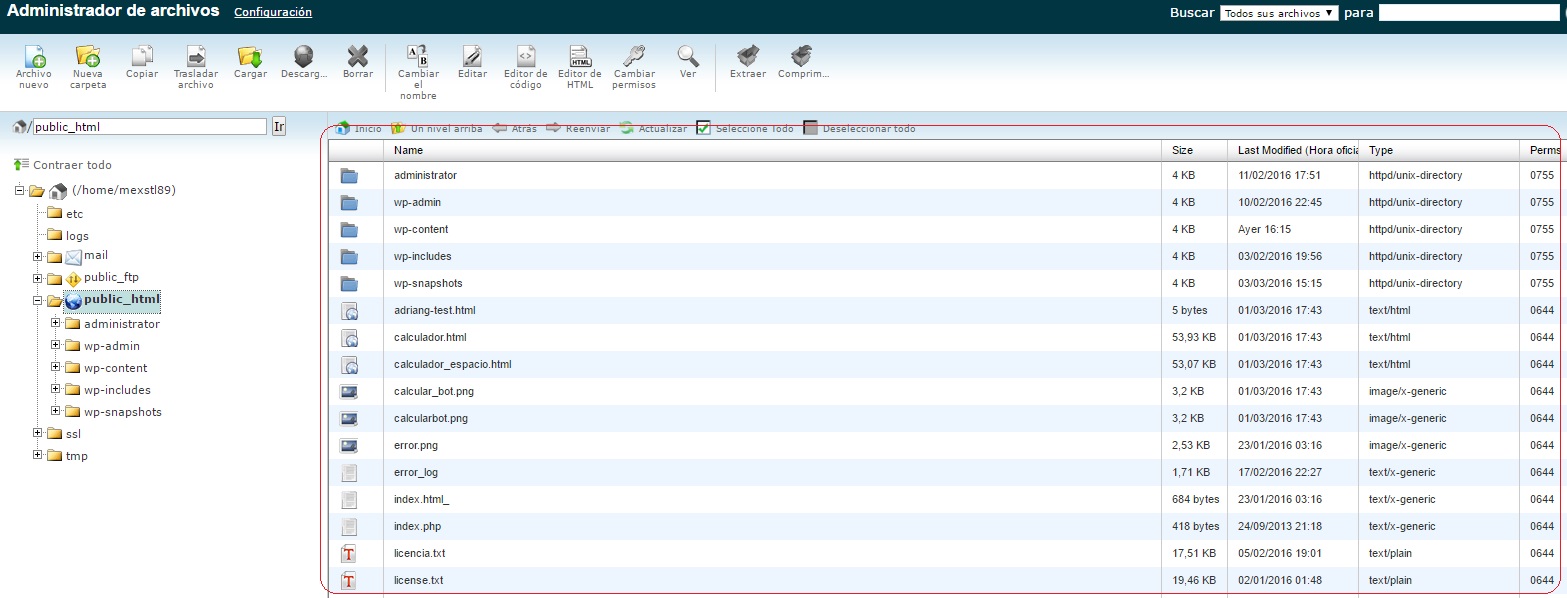The width and height of the screenshot is (1567, 598).
Task: Click the Nueva carpeta toolbar icon
Action: click(x=88, y=56)
